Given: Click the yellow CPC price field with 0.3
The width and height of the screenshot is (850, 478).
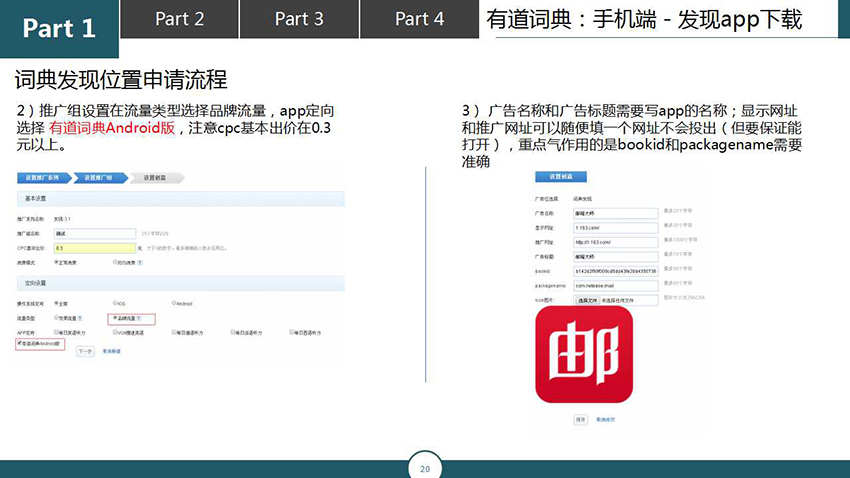Looking at the screenshot, I should click(x=95, y=248).
